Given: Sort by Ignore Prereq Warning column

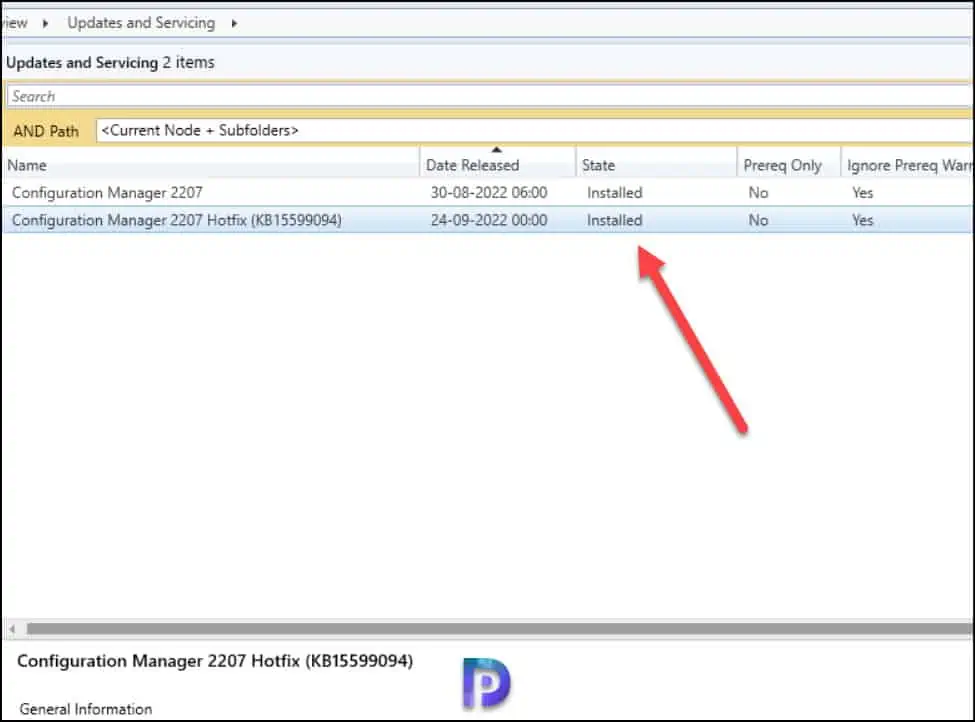Looking at the screenshot, I should (x=908, y=165).
